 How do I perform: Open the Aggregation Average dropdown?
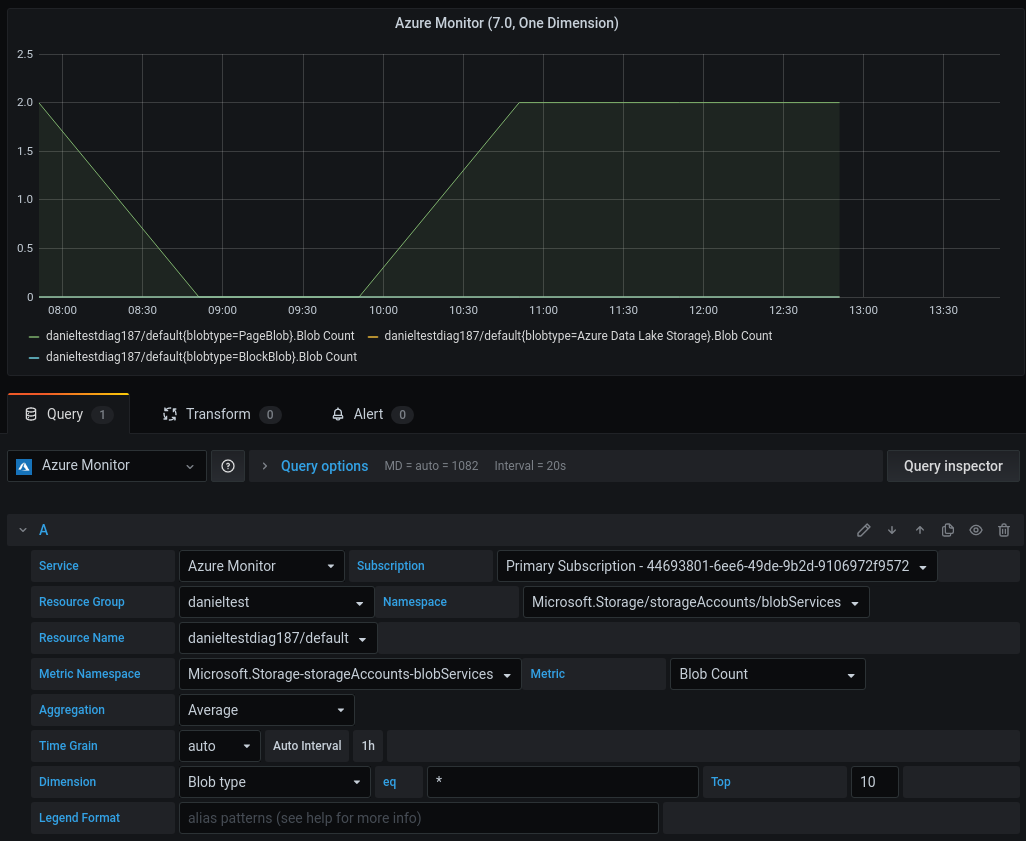point(267,710)
